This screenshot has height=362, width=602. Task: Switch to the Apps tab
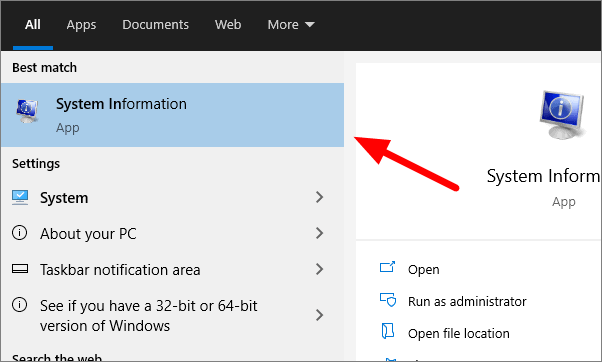(81, 25)
